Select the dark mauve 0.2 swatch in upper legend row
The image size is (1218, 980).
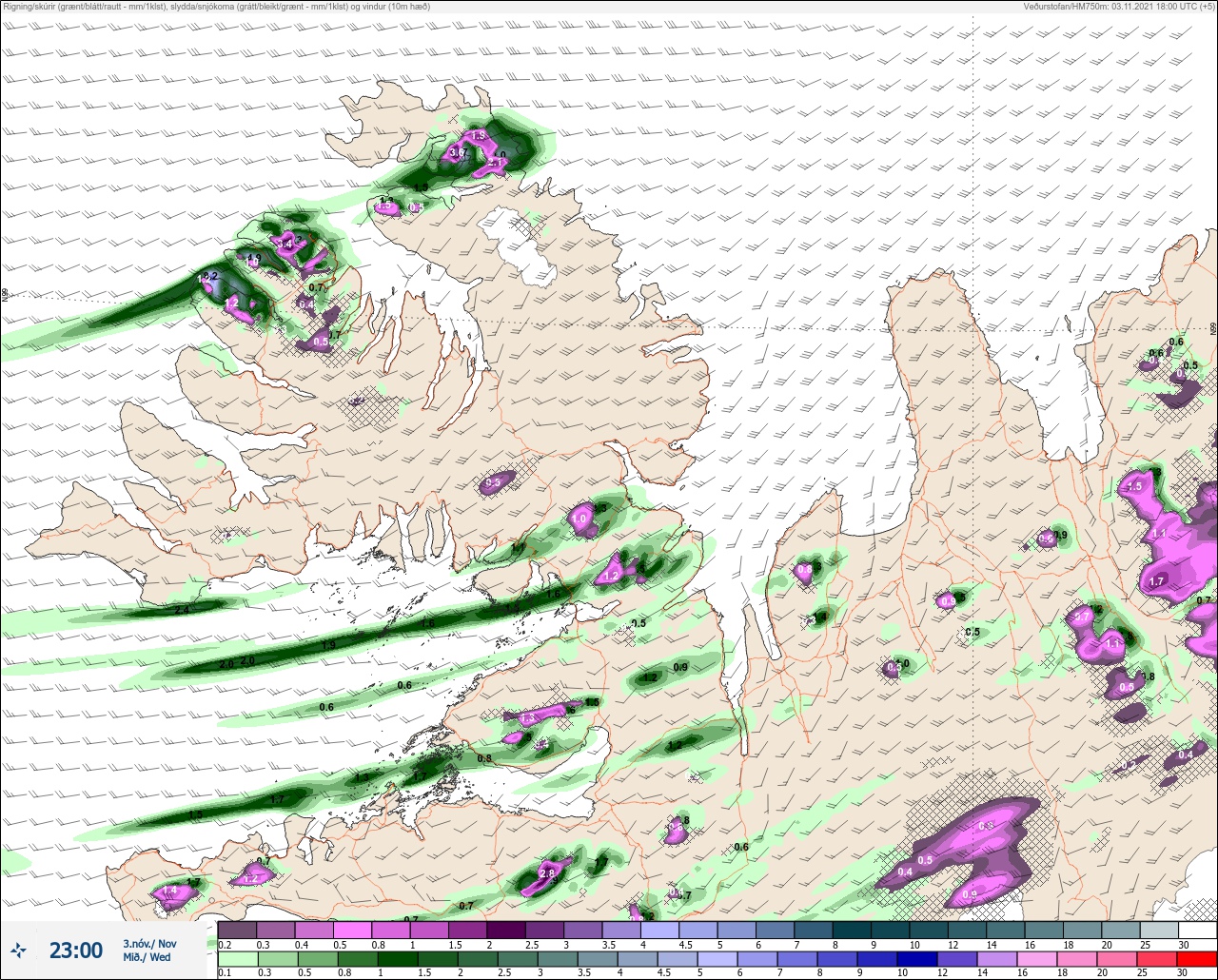click(237, 930)
